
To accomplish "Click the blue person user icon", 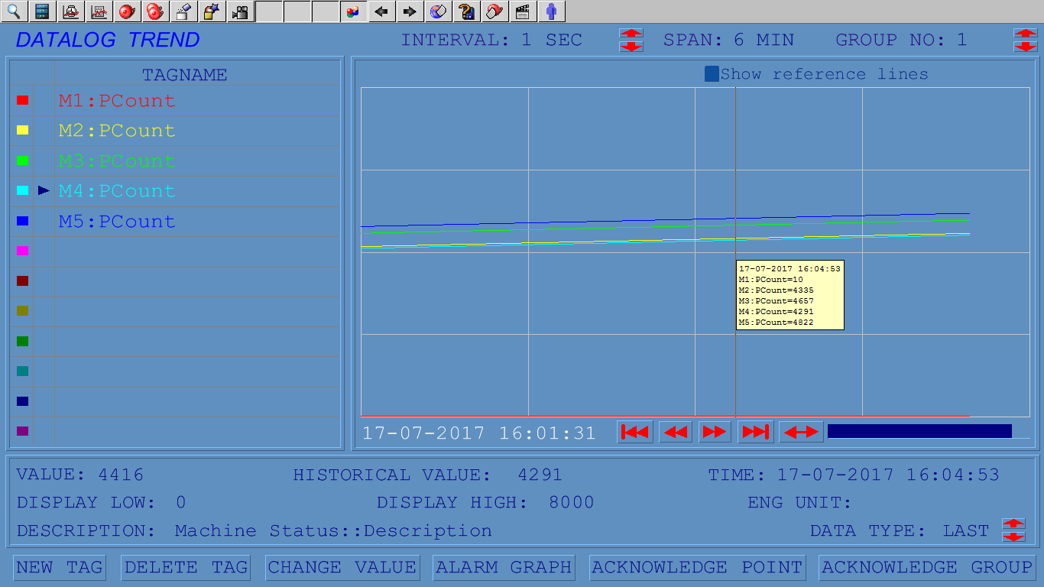I will tap(551, 11).
